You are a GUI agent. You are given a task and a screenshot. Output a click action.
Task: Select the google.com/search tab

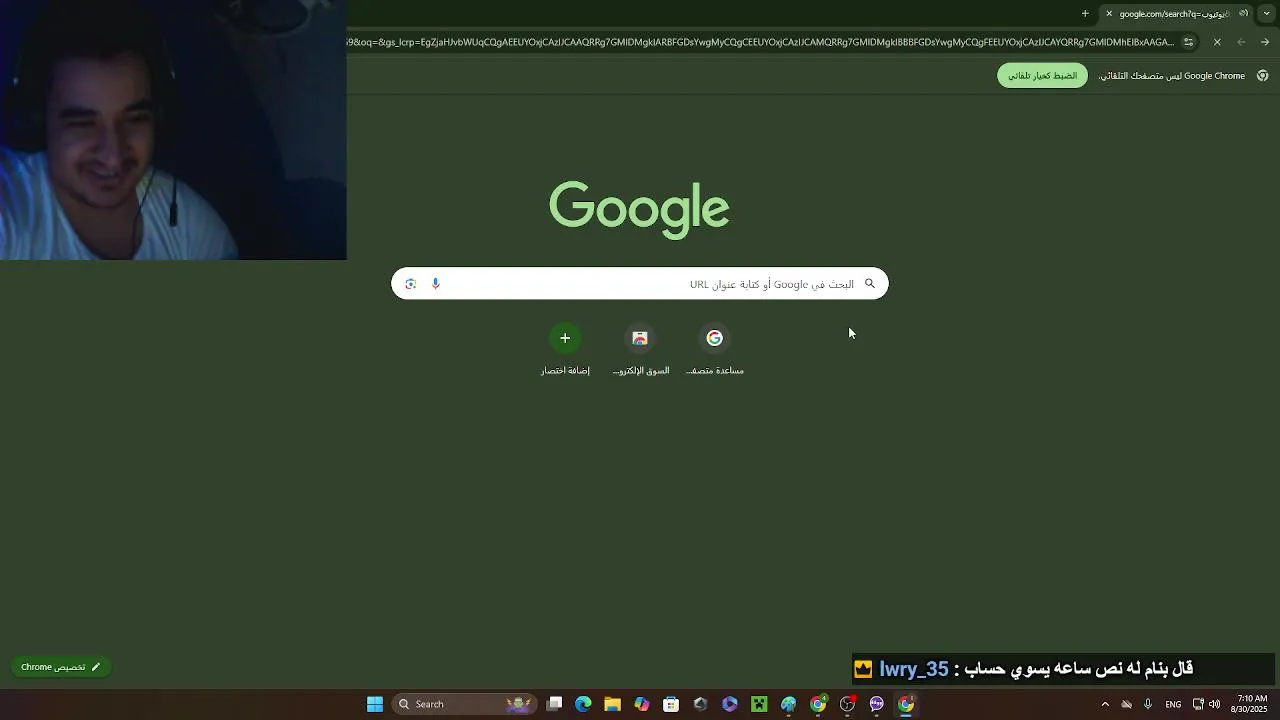pos(1177,14)
